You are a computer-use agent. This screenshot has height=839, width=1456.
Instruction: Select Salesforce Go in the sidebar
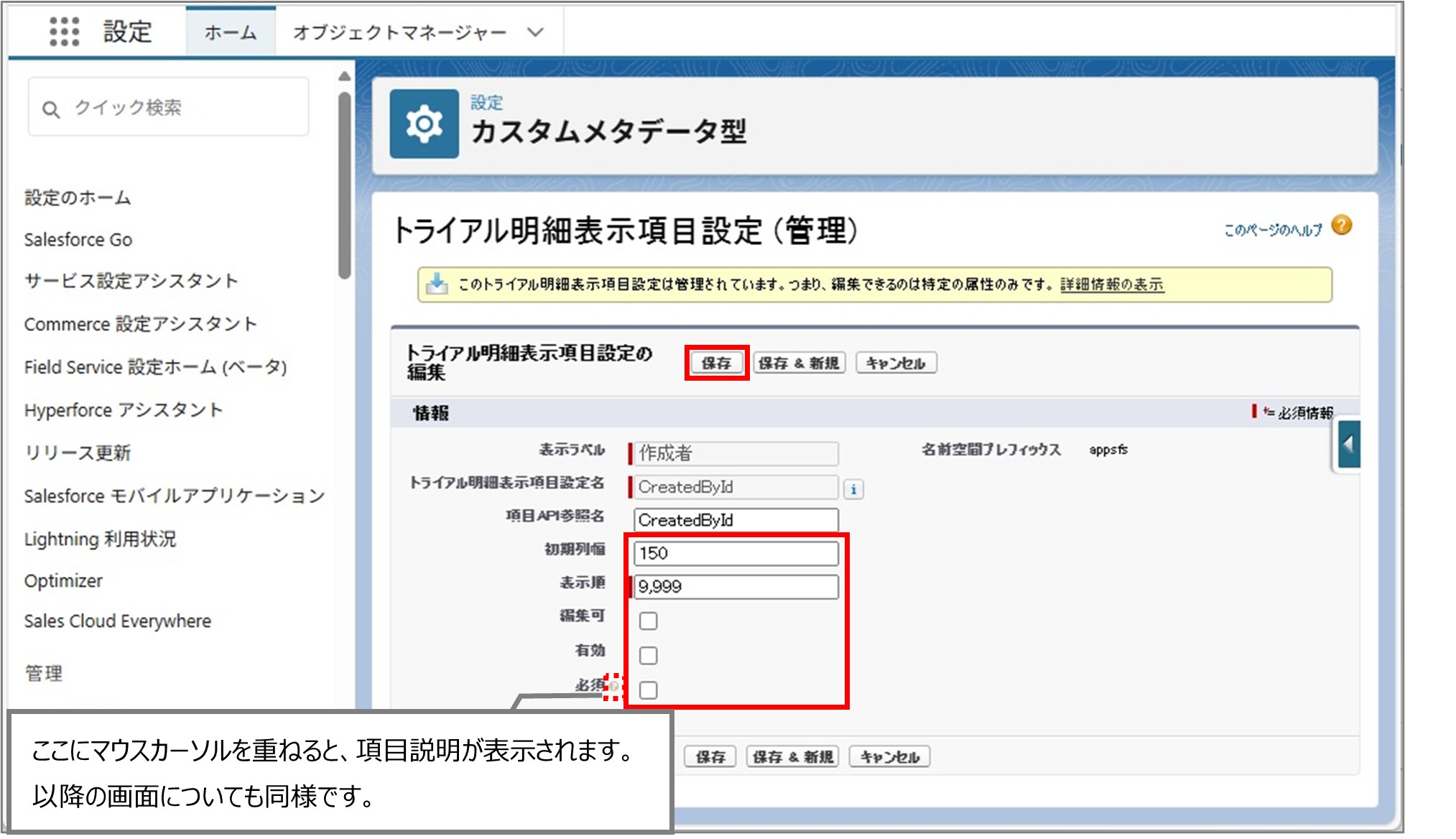coord(78,239)
